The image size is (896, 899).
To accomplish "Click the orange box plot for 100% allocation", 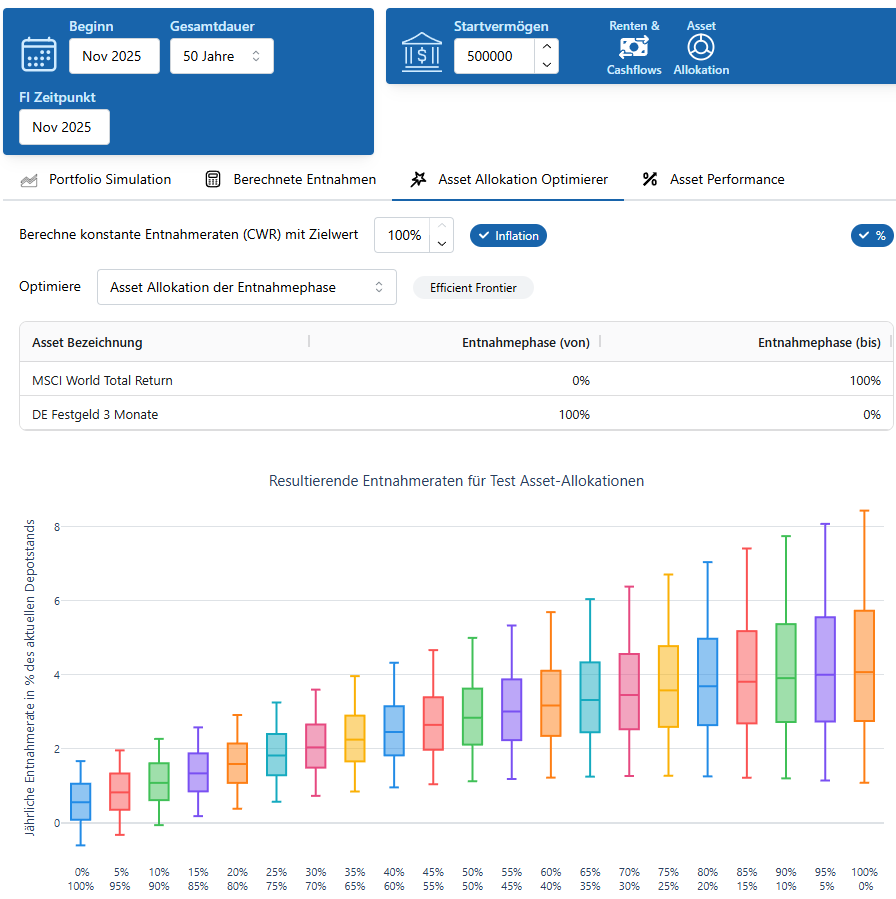I will point(864,665).
